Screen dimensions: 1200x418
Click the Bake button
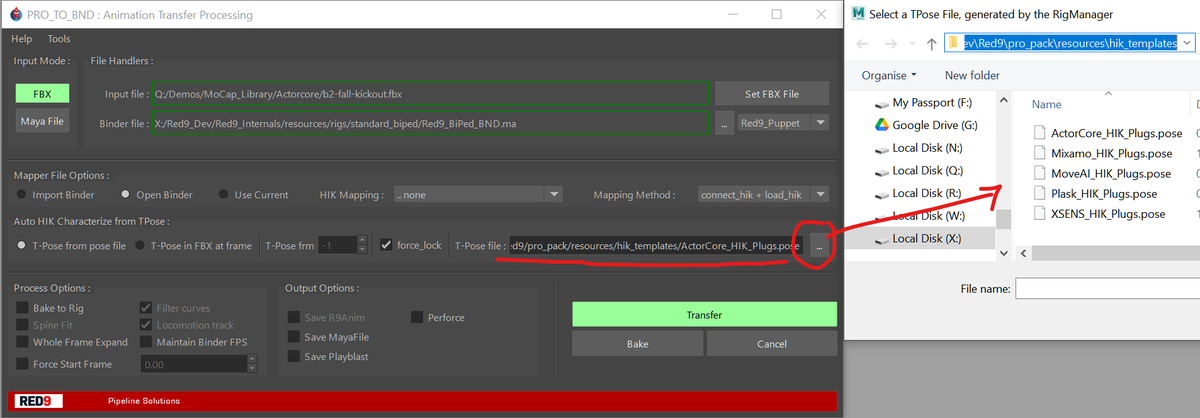click(x=637, y=344)
